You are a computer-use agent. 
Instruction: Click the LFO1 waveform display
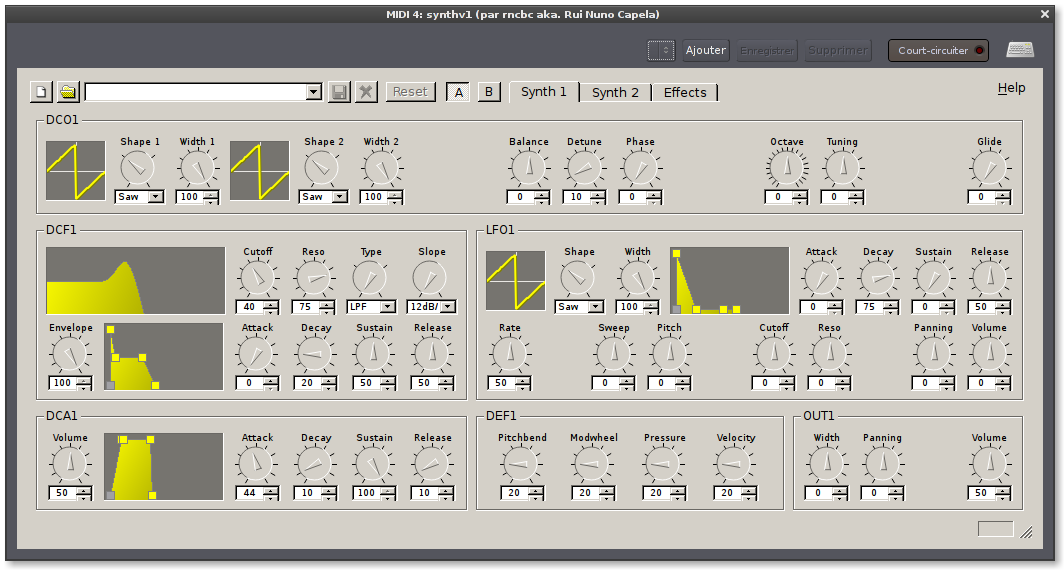515,280
